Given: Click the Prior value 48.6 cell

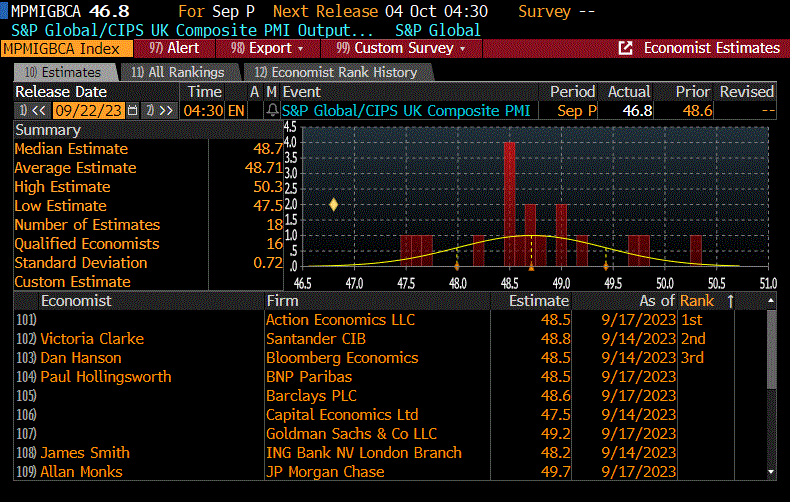Looking at the screenshot, I should 697,110.
